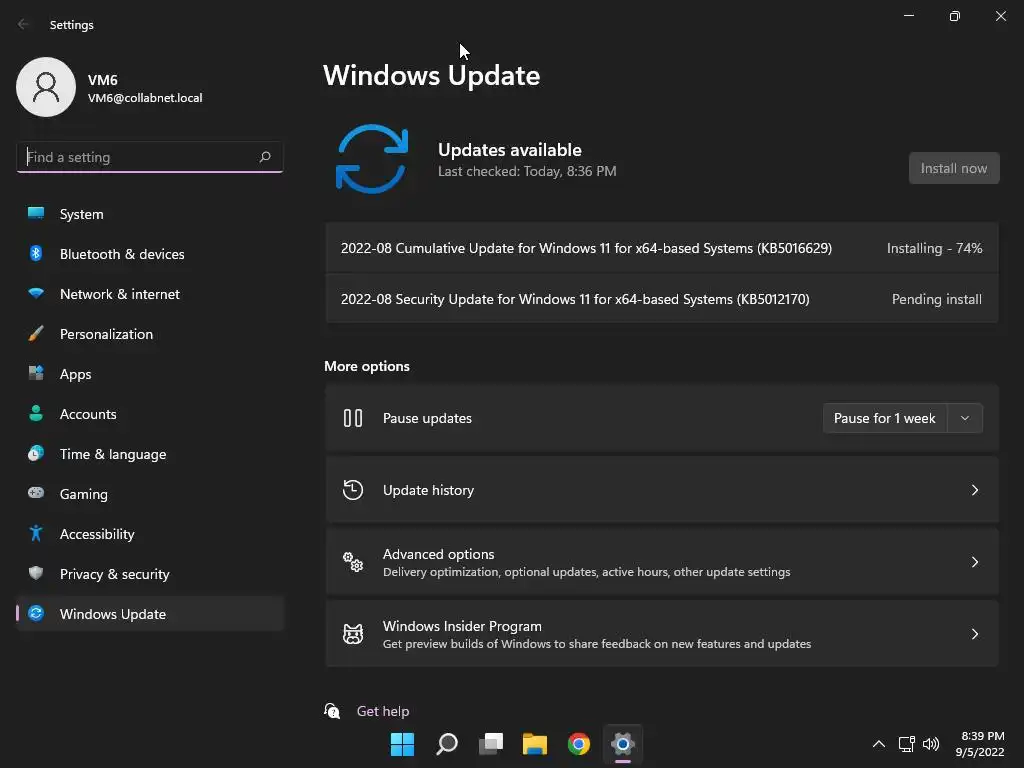
Task: Click the Pending install status text
Action: pyautogui.click(x=936, y=299)
